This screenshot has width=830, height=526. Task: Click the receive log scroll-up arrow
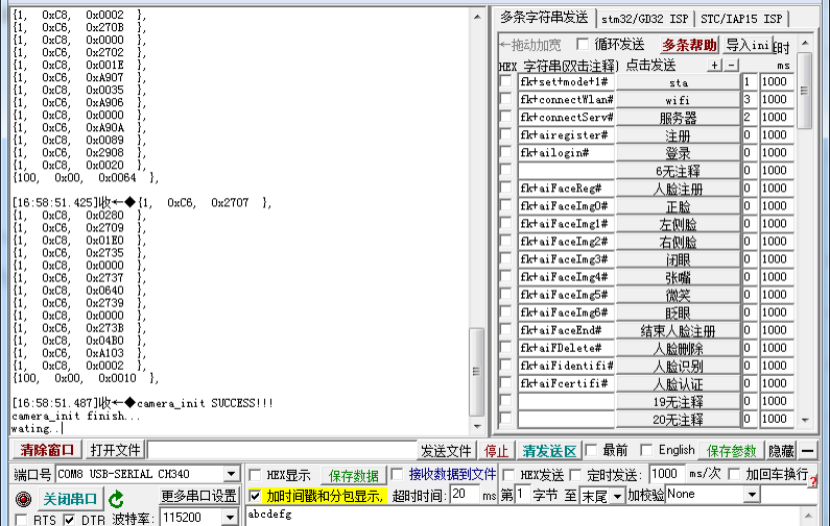(477, 17)
